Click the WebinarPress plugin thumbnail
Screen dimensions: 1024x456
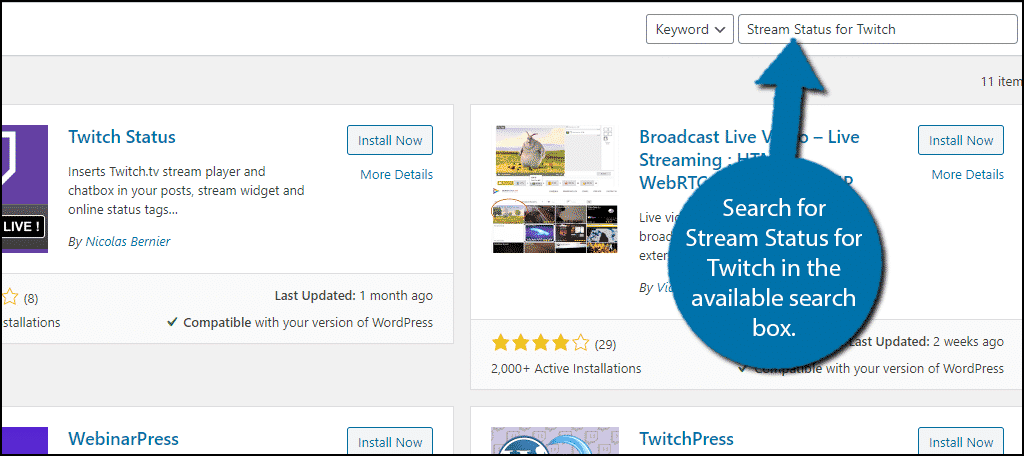[25, 440]
